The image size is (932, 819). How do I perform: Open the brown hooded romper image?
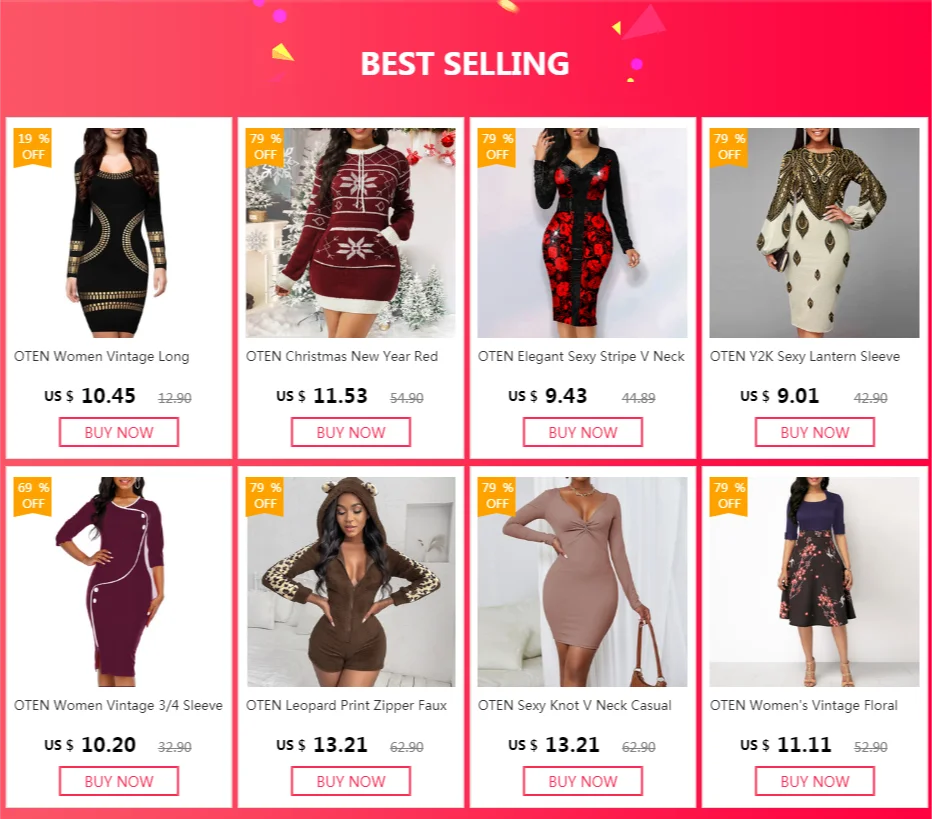(x=351, y=581)
